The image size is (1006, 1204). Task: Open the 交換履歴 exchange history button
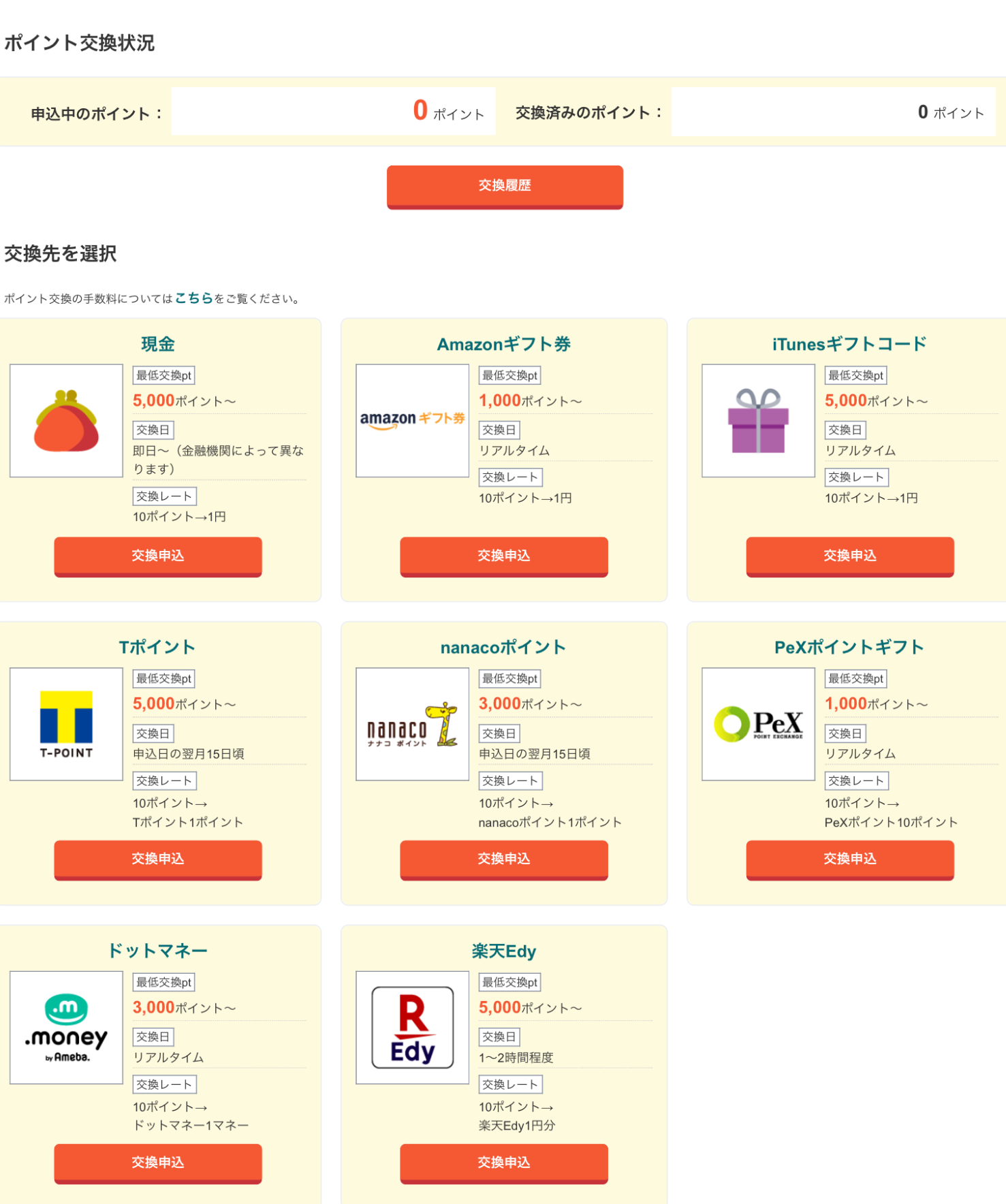tap(505, 187)
